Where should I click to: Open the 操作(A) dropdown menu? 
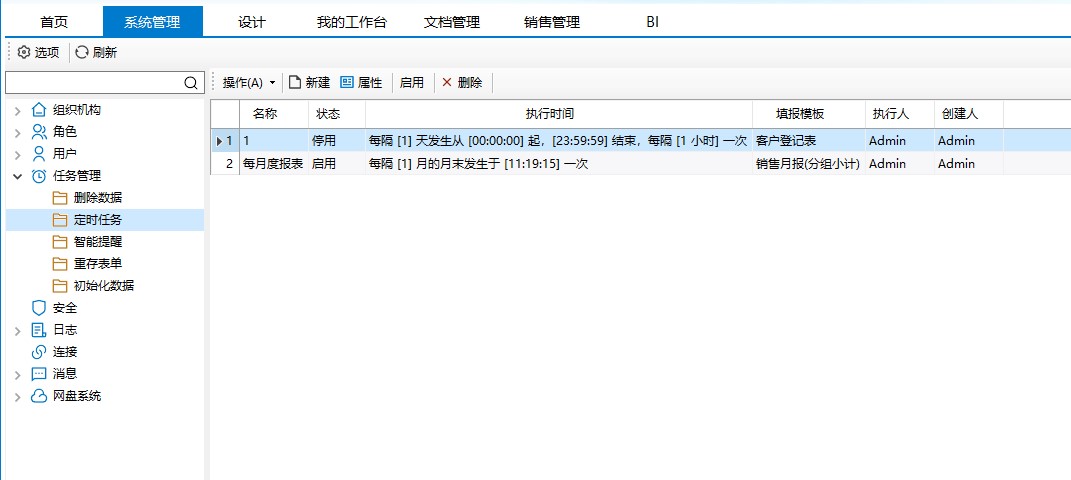pos(248,83)
